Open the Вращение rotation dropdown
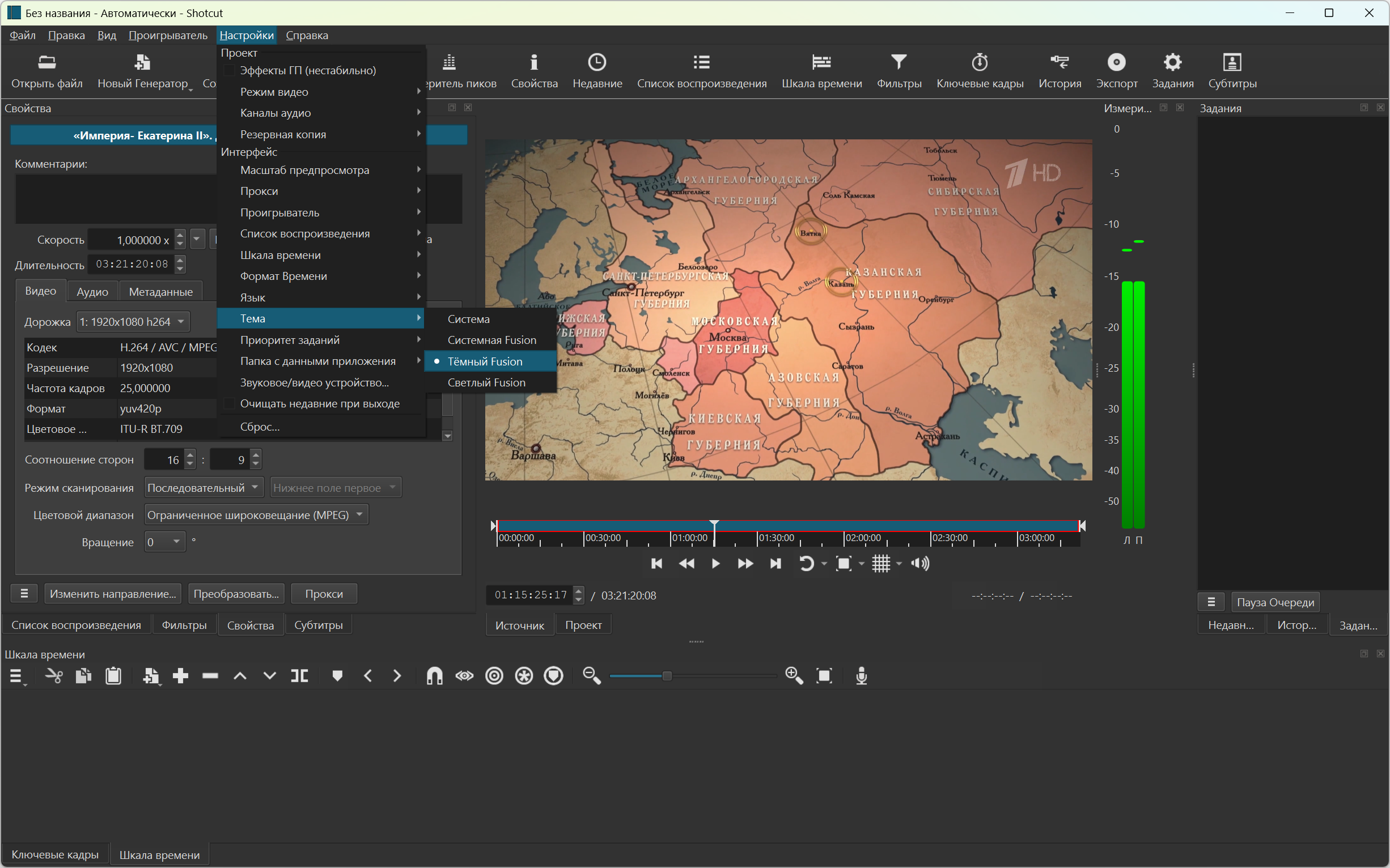The image size is (1390, 868). tap(165, 542)
